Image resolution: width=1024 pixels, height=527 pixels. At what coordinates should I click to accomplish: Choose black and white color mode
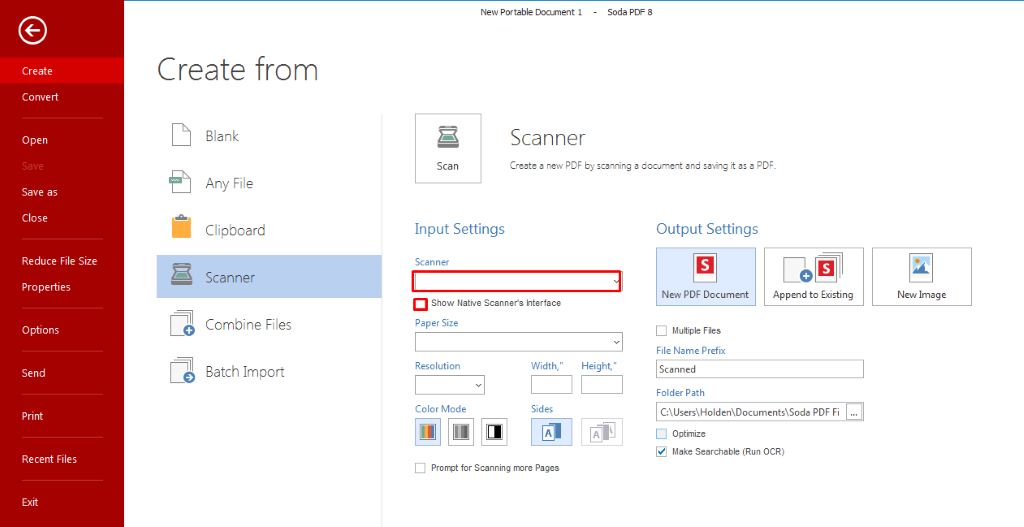(494, 432)
